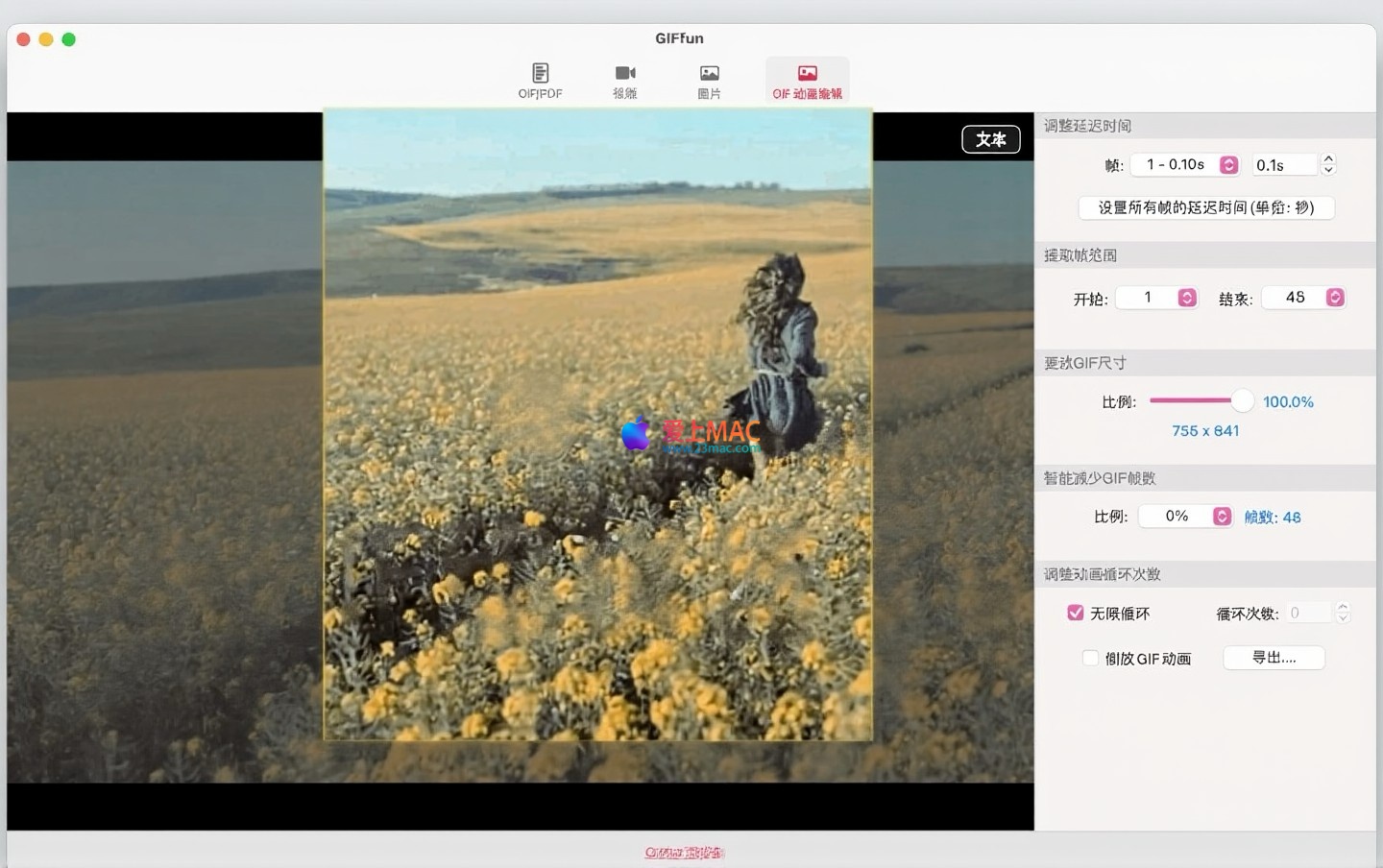Click the 文本 text overlay button

(990, 139)
